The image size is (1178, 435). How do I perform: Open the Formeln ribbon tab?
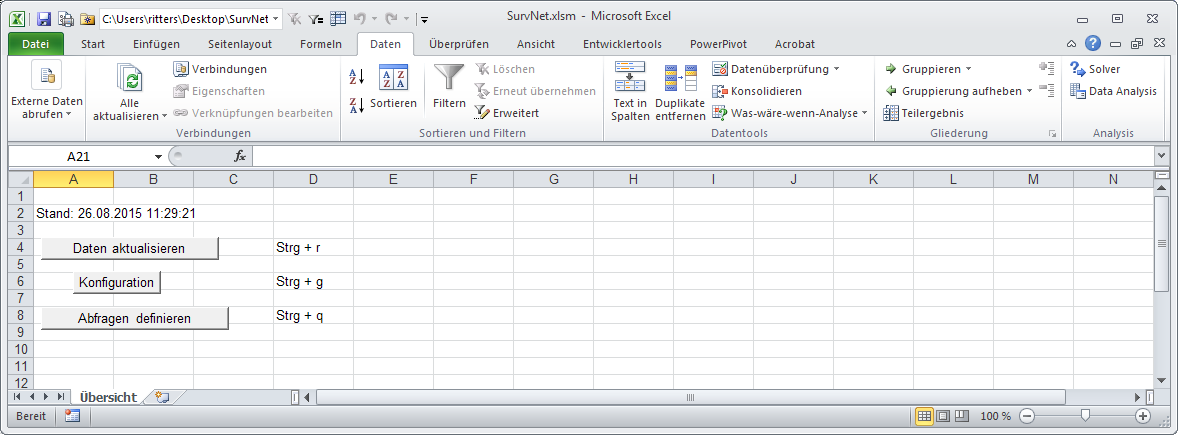[321, 44]
